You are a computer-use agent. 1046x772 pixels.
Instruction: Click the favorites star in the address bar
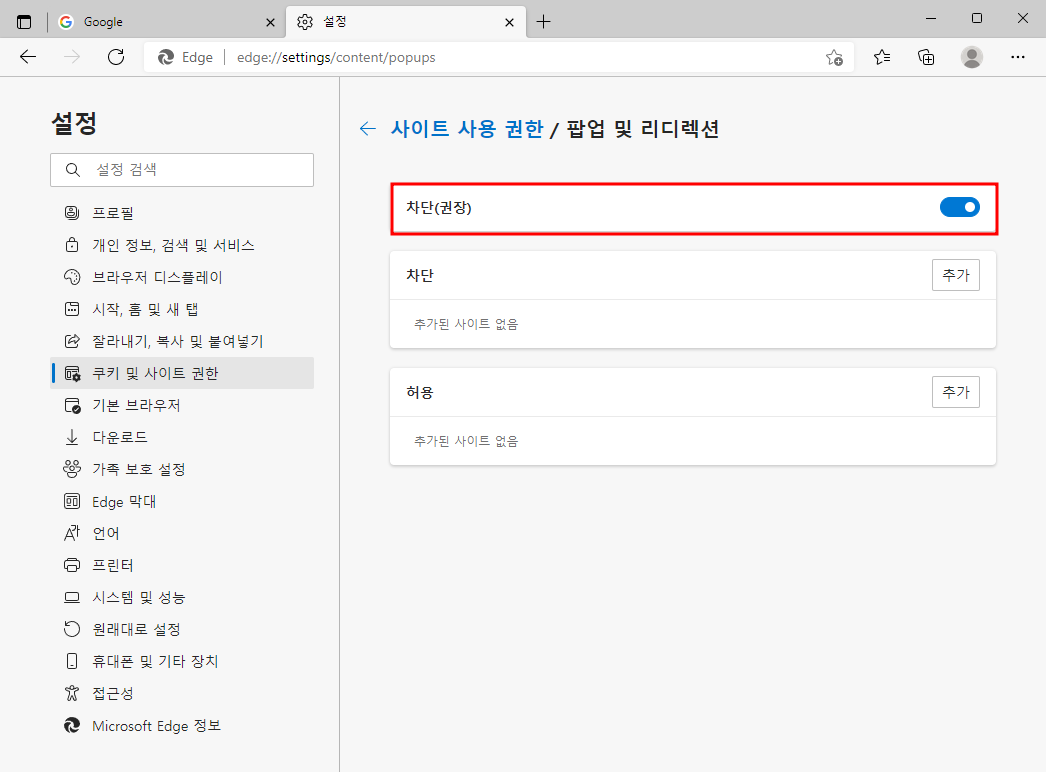point(834,58)
